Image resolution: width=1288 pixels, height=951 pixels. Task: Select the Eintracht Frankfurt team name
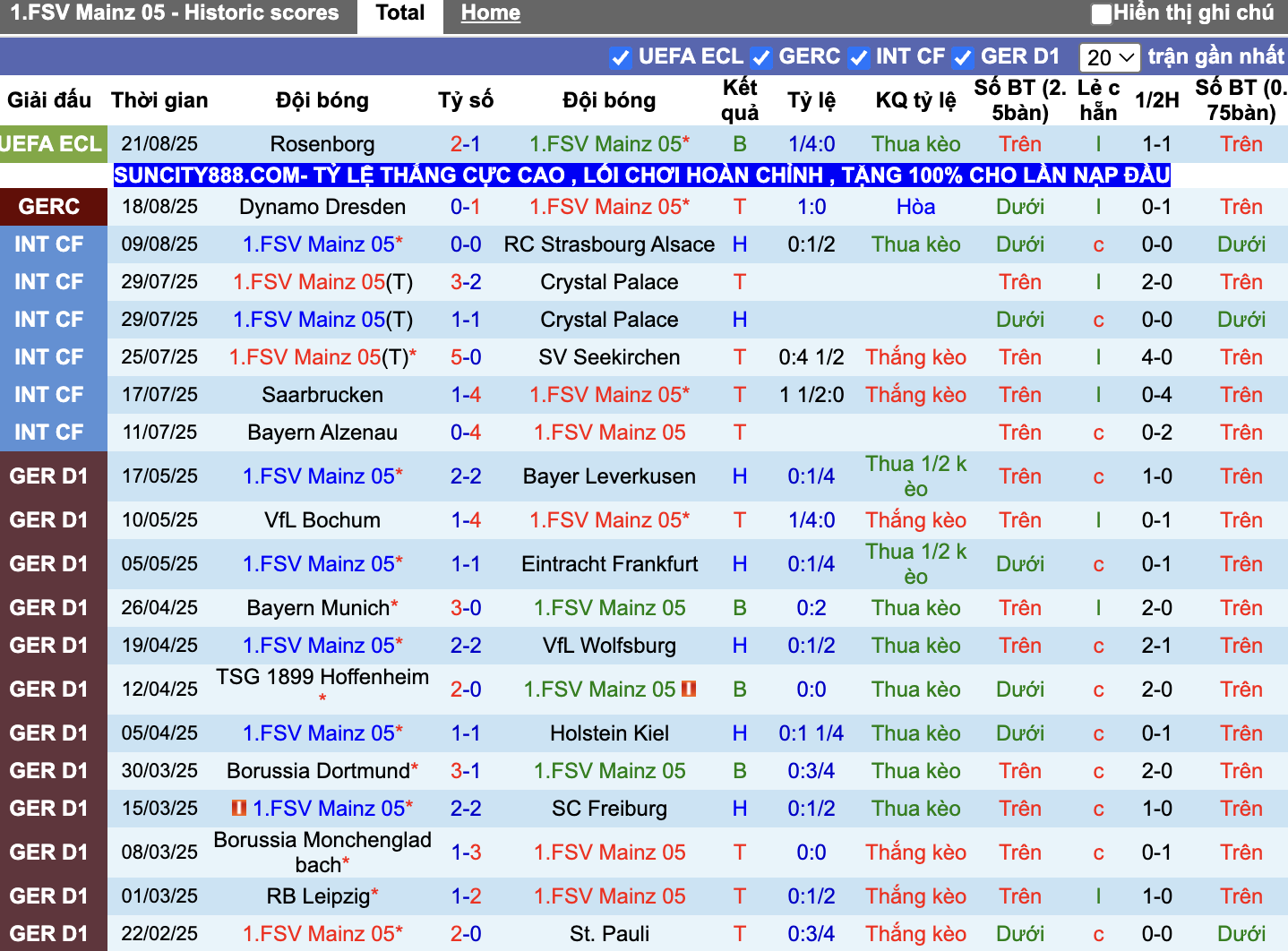pyautogui.click(x=609, y=564)
